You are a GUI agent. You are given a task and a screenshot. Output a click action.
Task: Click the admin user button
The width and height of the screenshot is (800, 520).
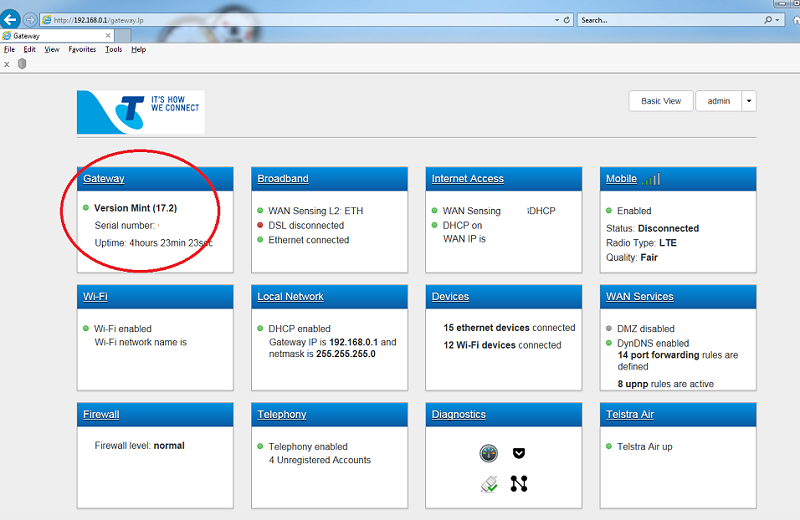(x=718, y=101)
